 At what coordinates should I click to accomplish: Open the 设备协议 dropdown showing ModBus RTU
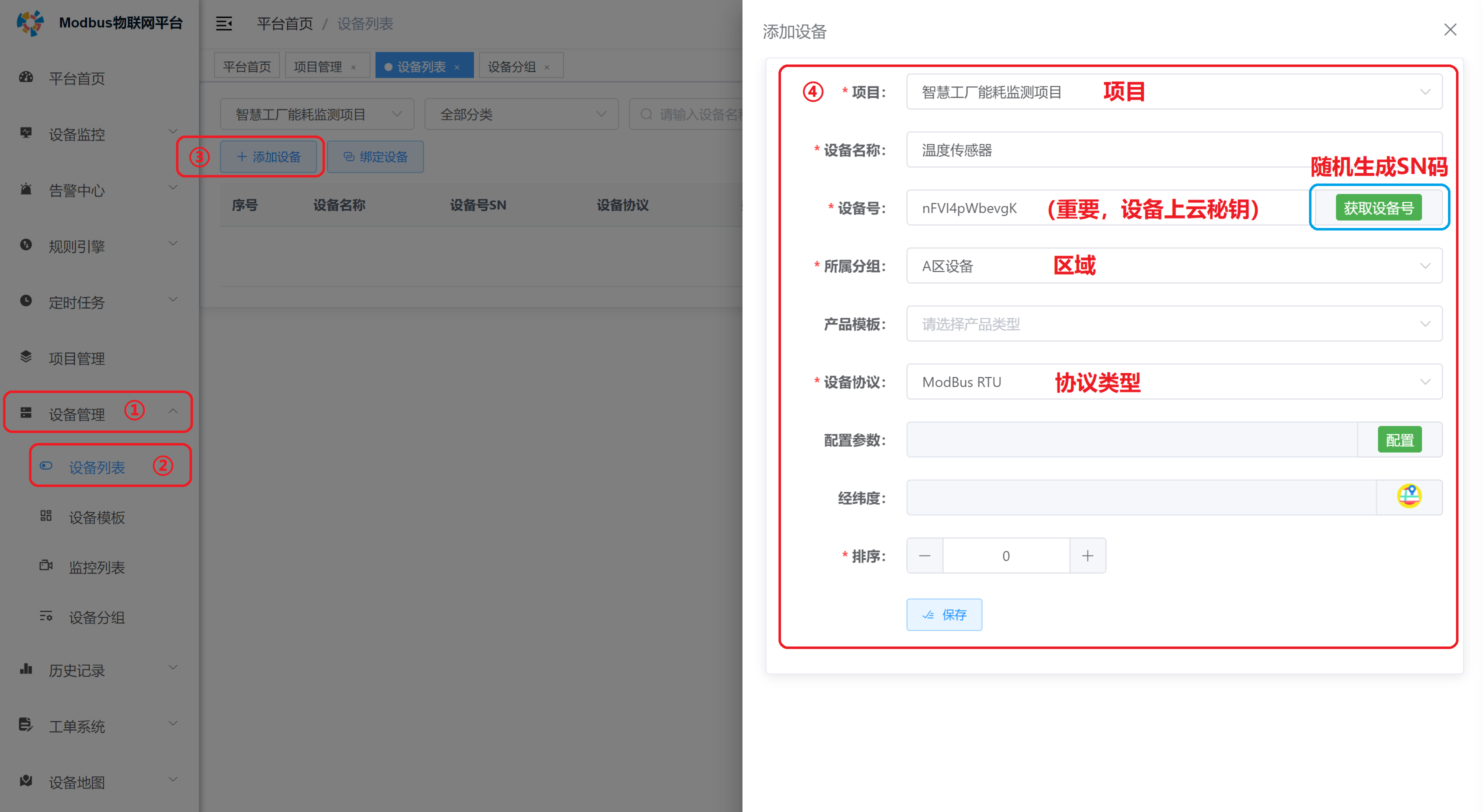(1174, 381)
